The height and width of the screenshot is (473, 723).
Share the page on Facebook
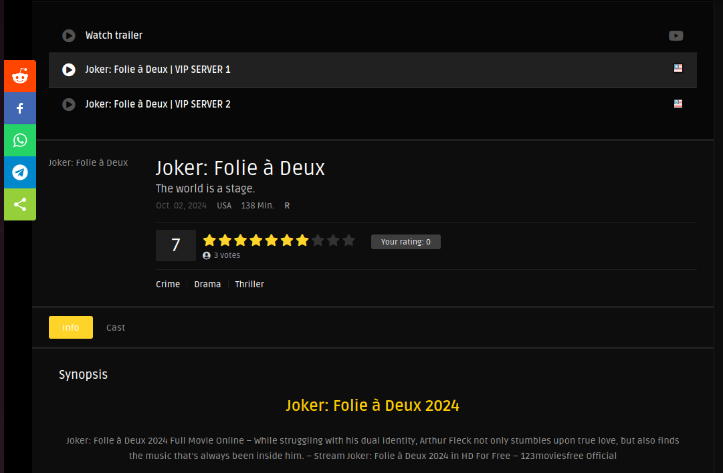click(x=19, y=108)
